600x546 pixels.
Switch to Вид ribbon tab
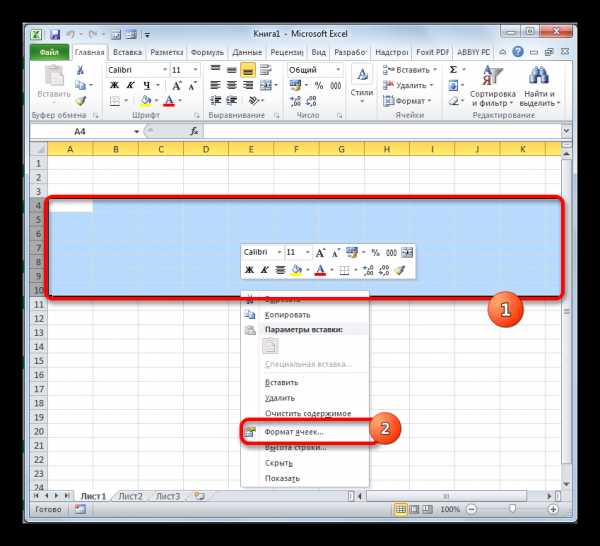(x=318, y=52)
